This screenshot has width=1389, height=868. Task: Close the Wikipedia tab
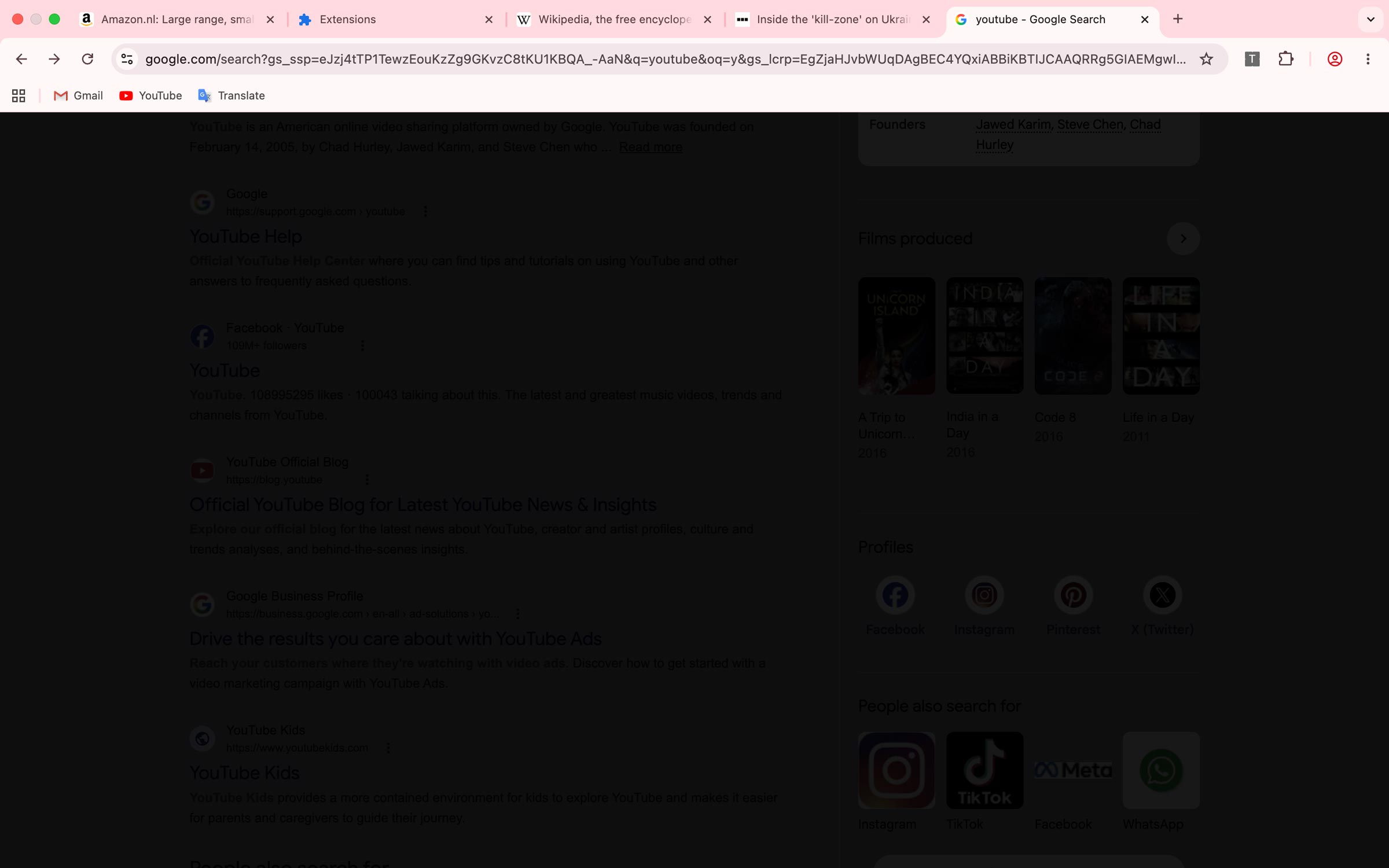707,19
